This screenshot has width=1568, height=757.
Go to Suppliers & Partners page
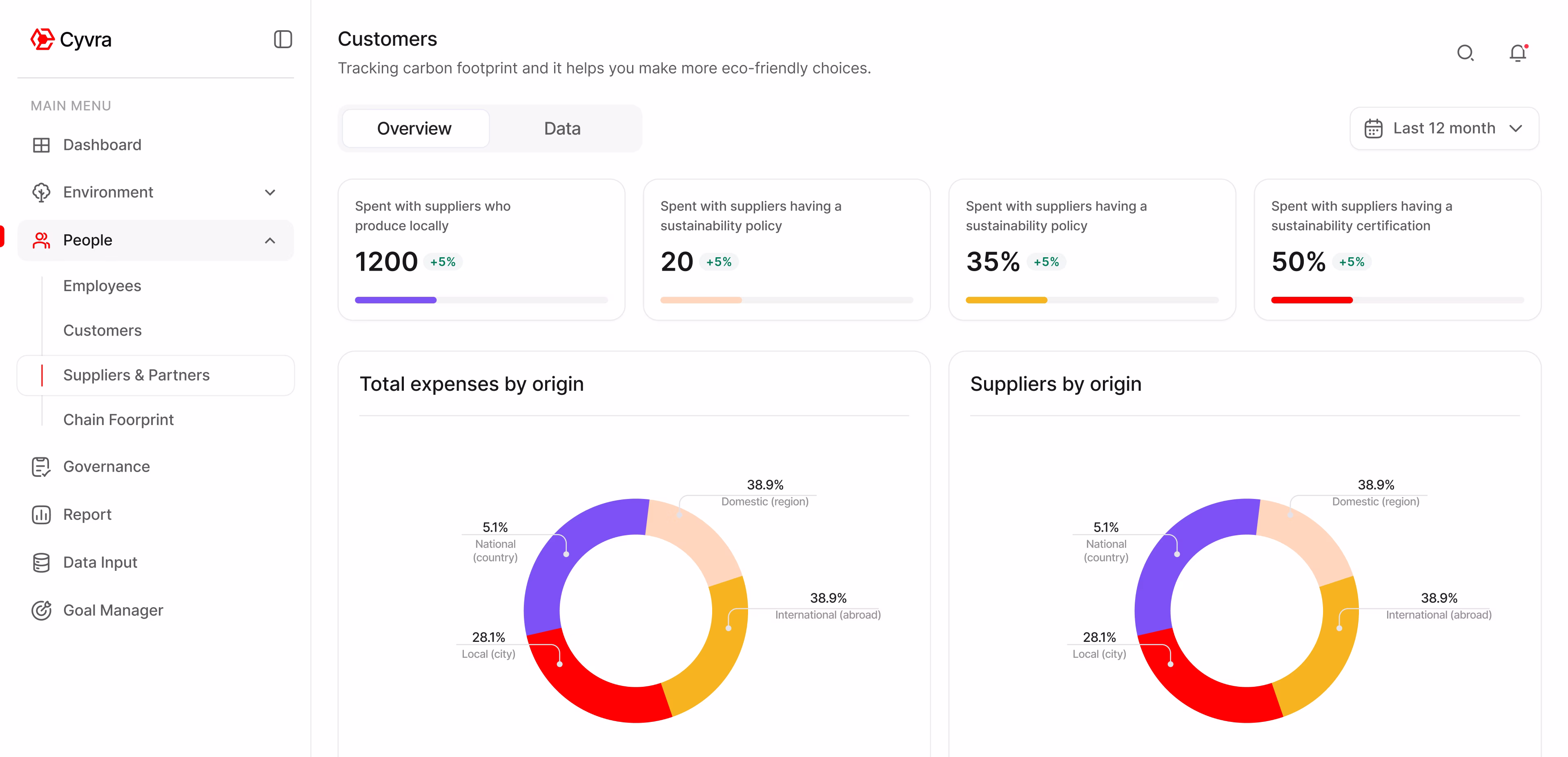[136, 375]
